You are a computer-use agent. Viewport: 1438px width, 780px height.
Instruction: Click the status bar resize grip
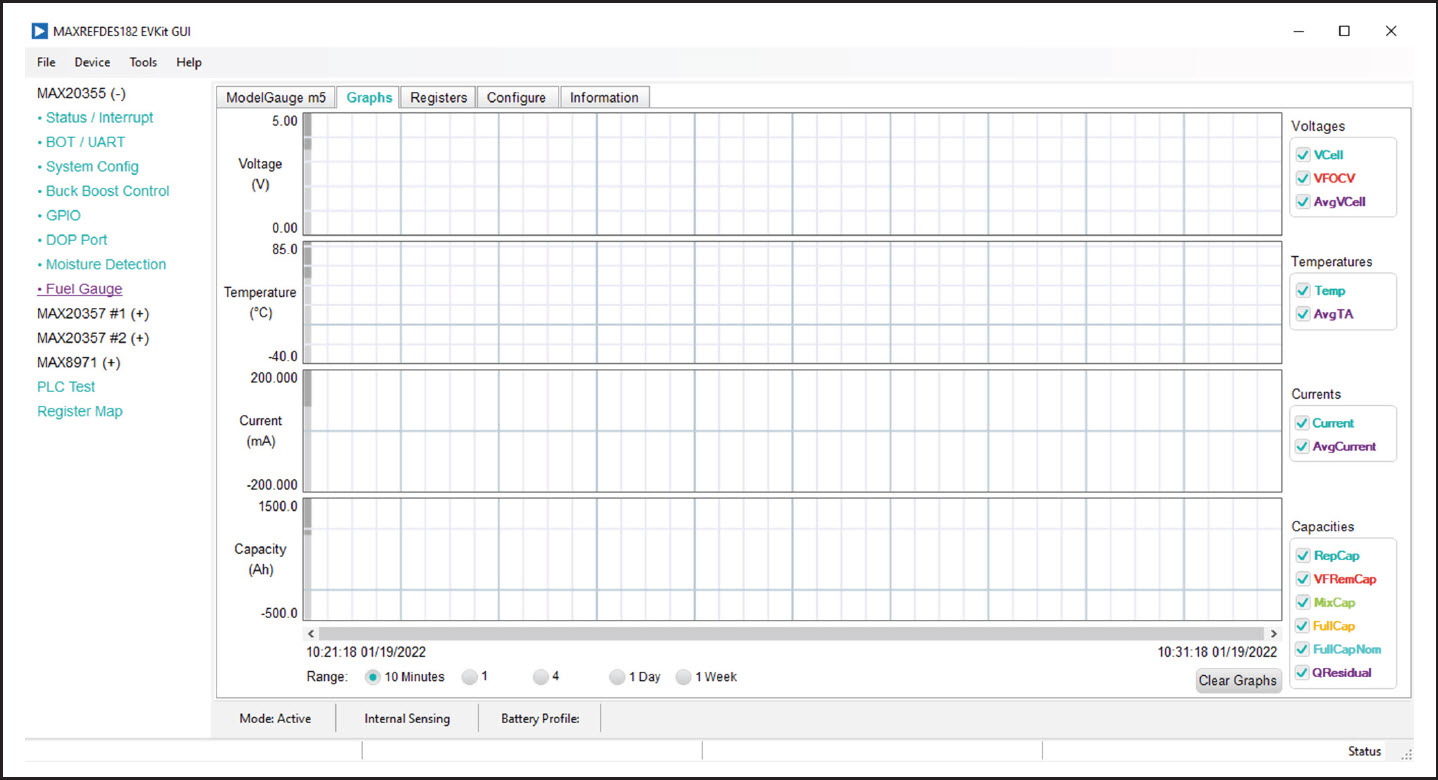pos(1406,753)
